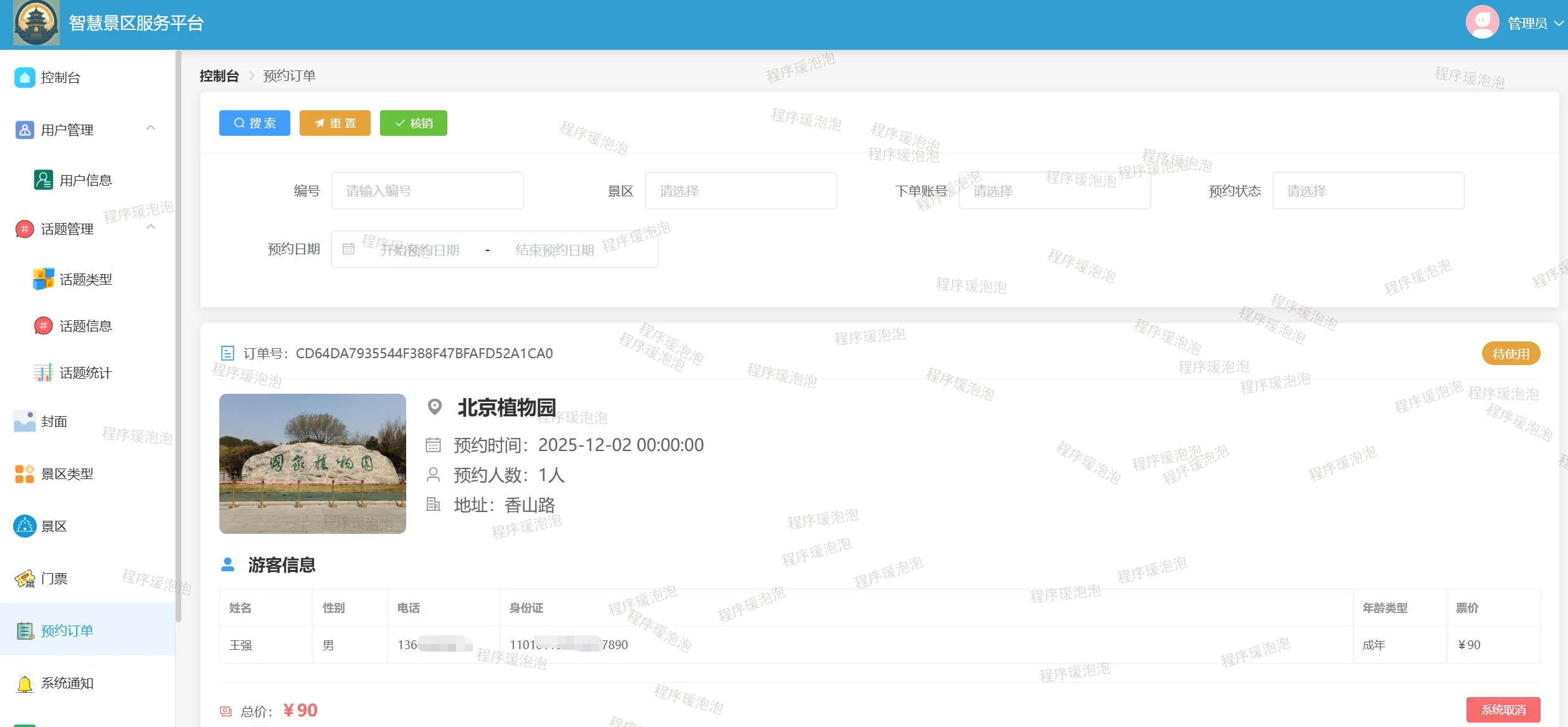Open the 景区 filter dropdown
Image resolution: width=1568 pixels, height=727 pixels.
point(741,191)
